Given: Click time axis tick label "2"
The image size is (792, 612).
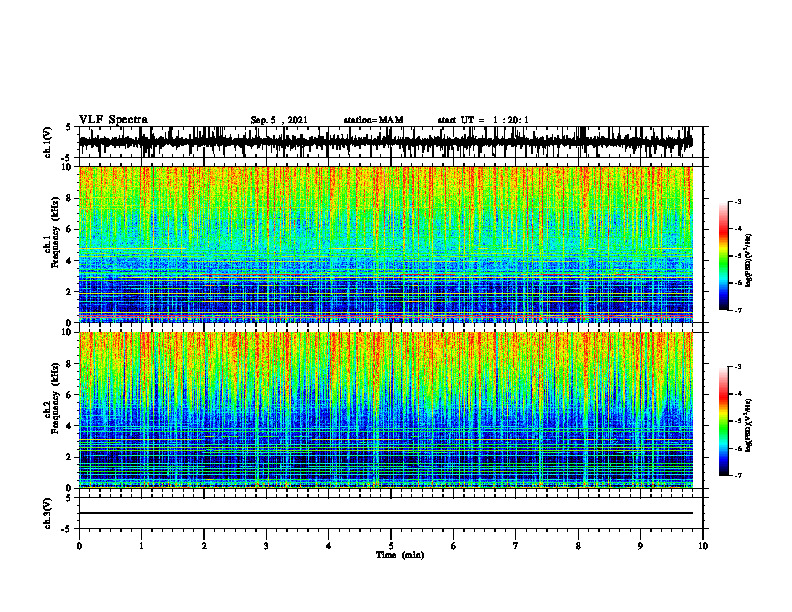Looking at the screenshot, I should (204, 546).
